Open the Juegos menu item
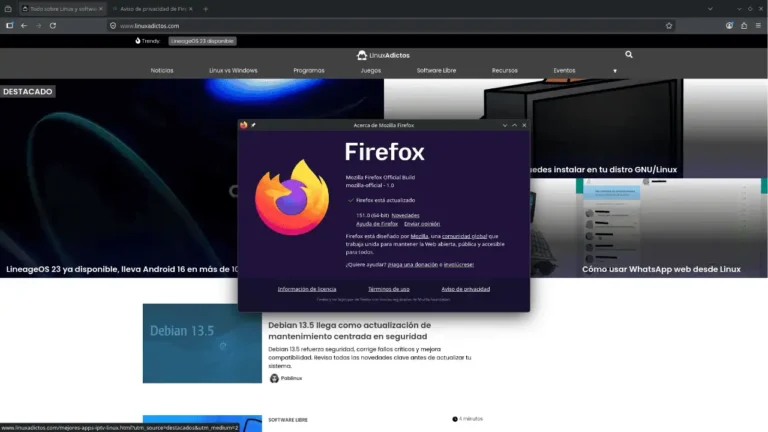The height and width of the screenshot is (432, 768). 371,71
